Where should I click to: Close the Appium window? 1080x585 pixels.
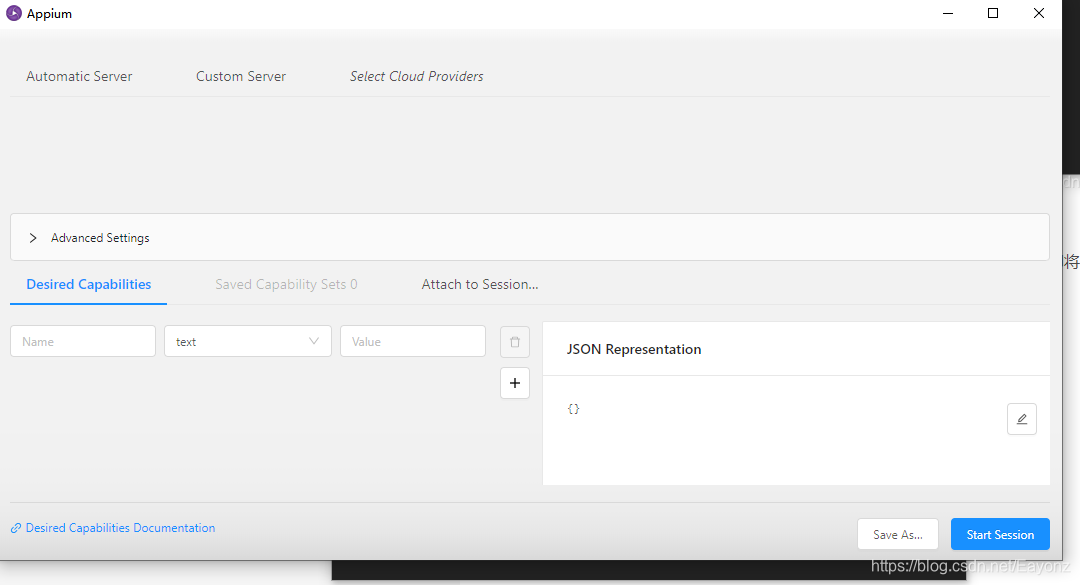point(1039,13)
